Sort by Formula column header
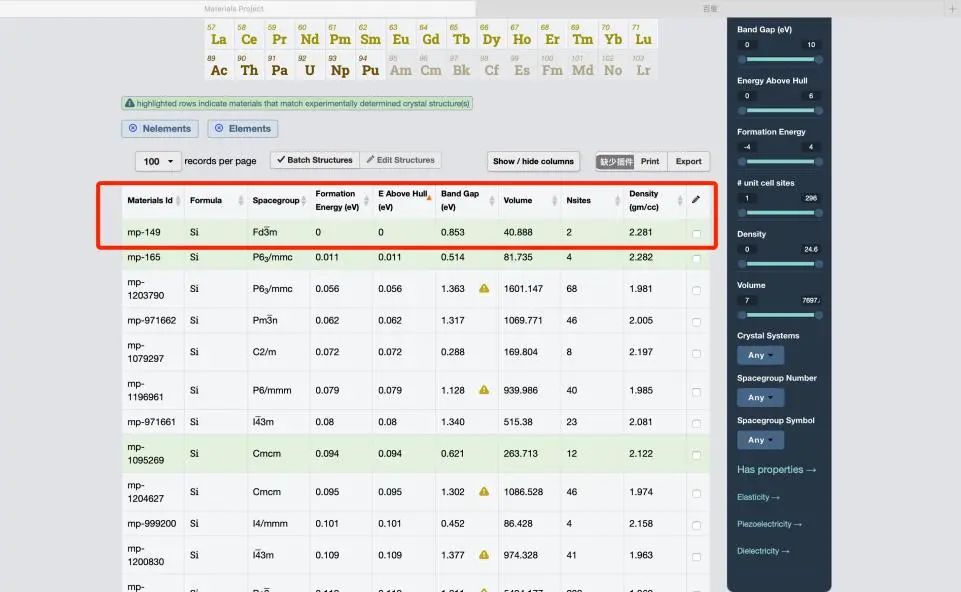 pyautogui.click(x=216, y=200)
